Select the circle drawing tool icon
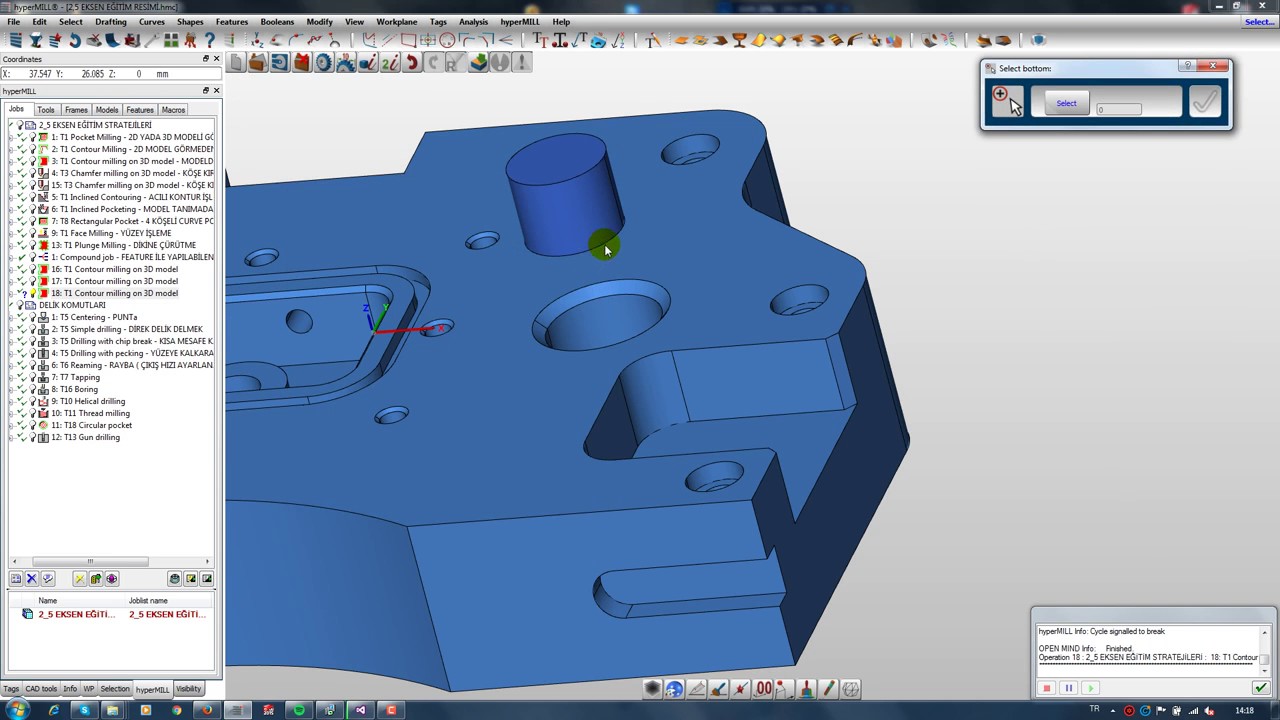Screen dimensions: 1280x720 pos(447,40)
